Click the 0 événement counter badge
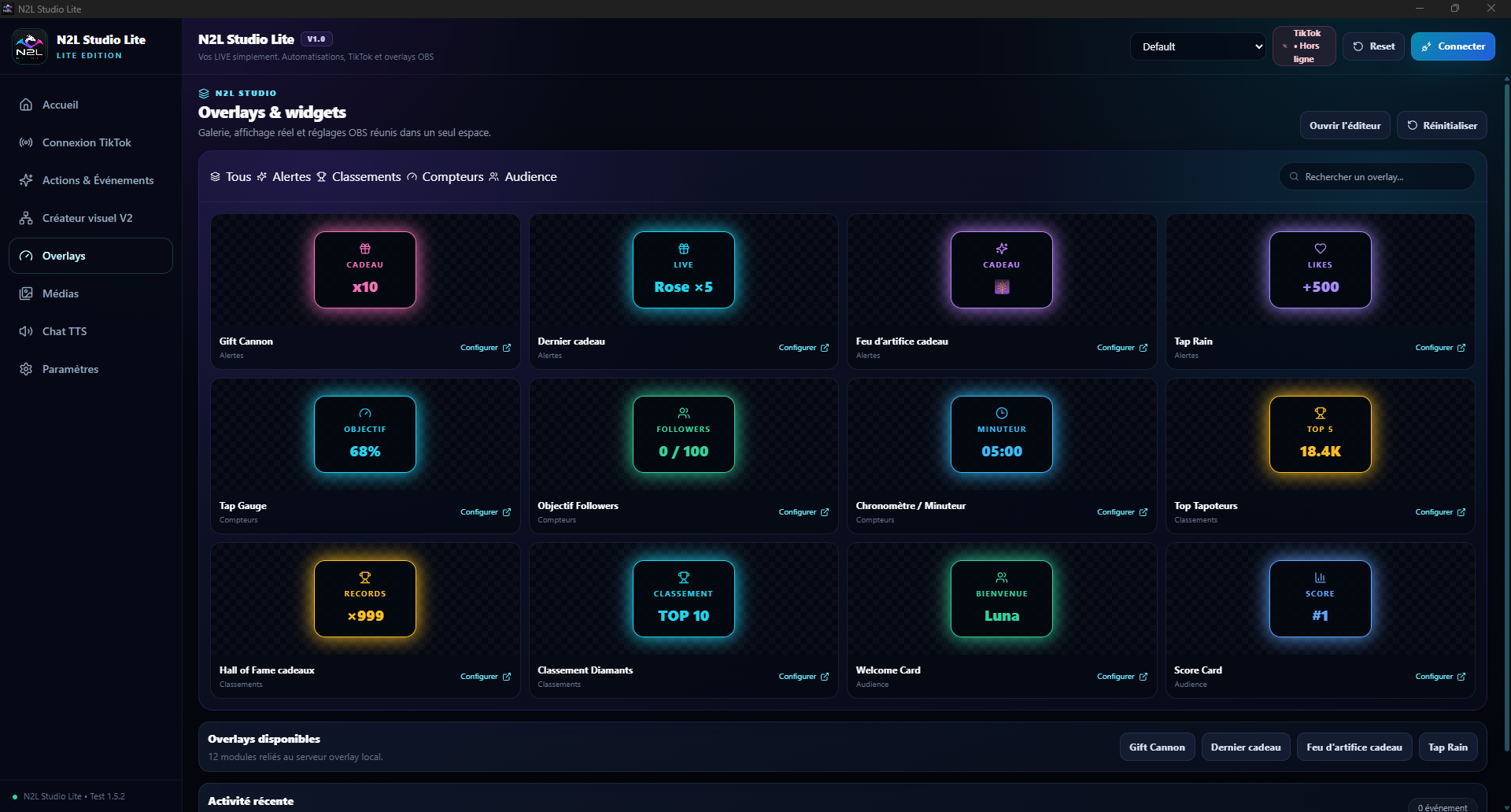The width and height of the screenshot is (1511, 812). [1443, 807]
